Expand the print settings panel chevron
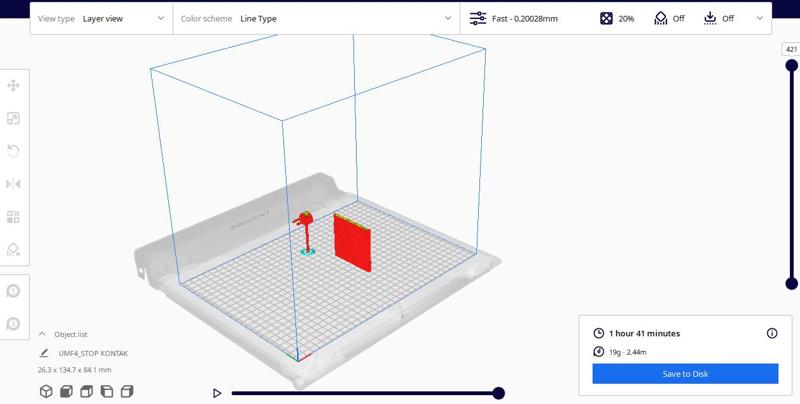Viewport: 800px width, 404px height. (760, 18)
